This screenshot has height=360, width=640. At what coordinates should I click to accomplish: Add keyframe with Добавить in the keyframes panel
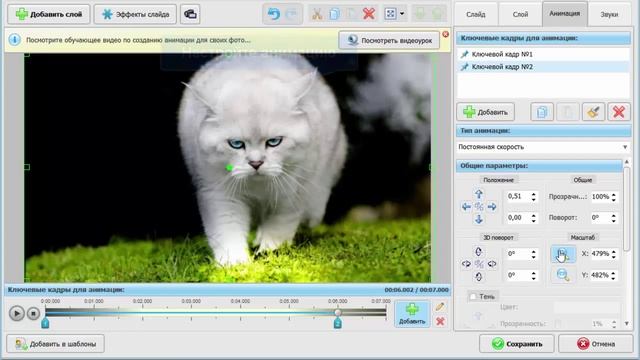[485, 112]
